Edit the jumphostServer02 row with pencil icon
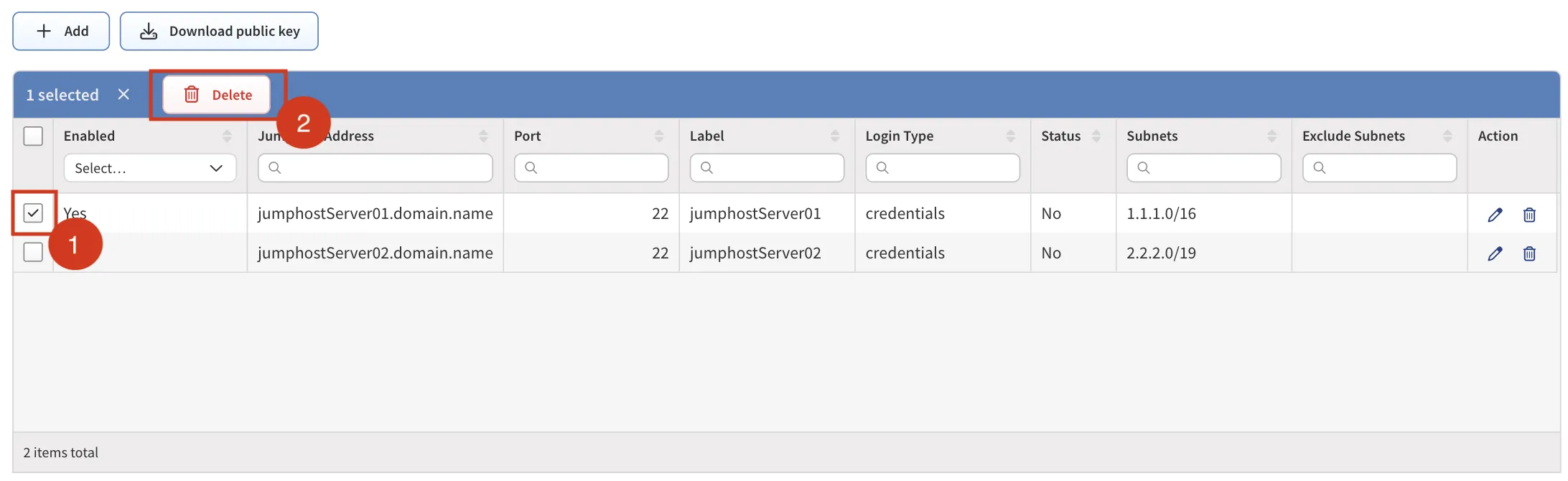 click(x=1495, y=253)
